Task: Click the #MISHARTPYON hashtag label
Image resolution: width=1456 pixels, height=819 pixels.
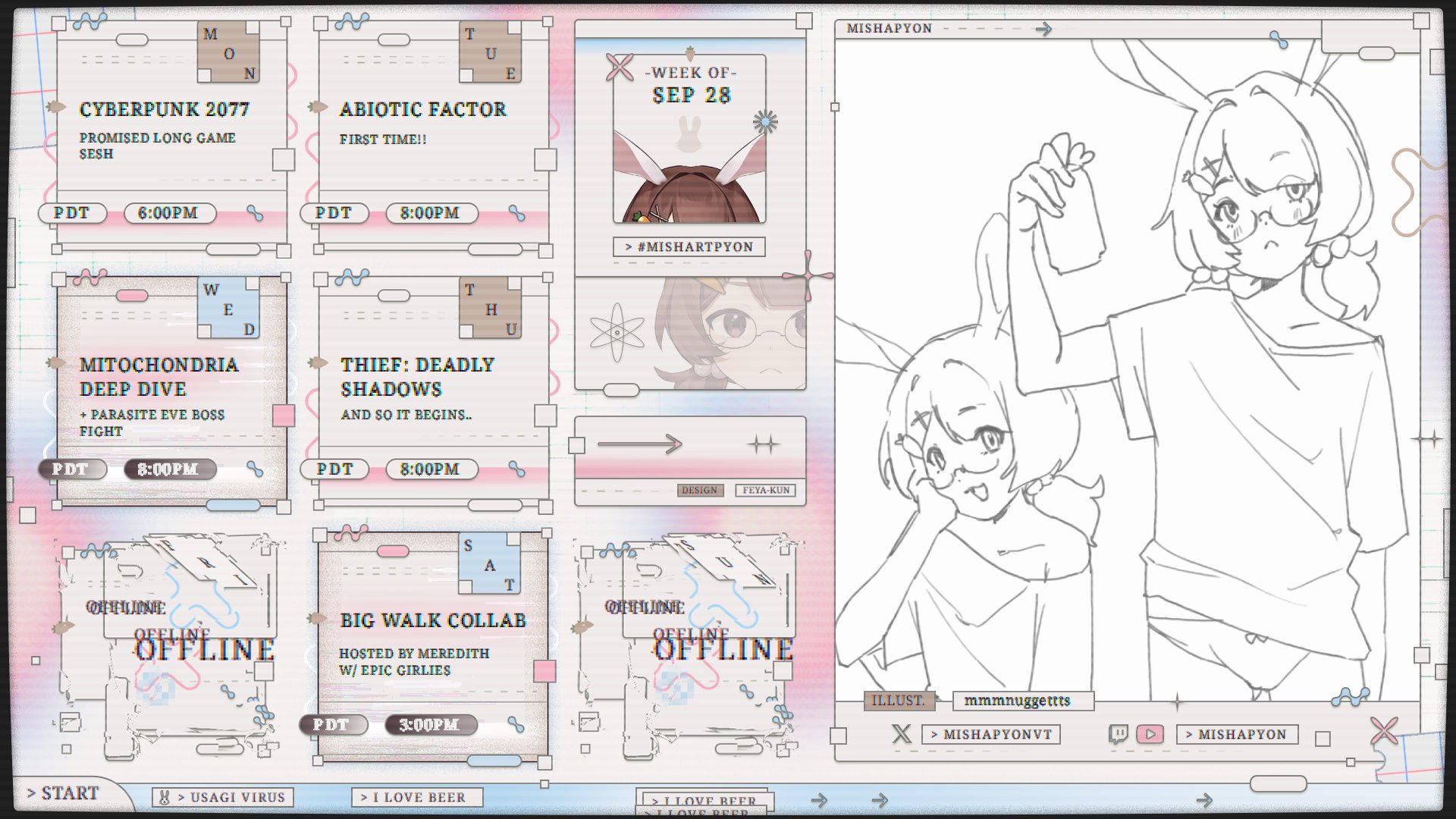Action: (689, 246)
